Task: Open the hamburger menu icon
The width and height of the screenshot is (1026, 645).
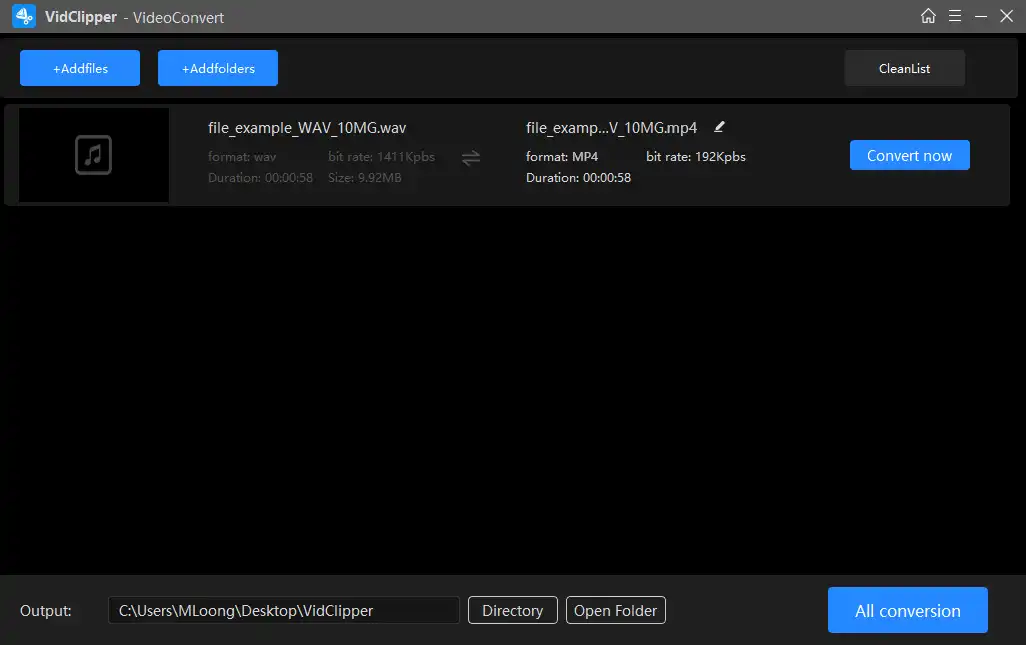Action: click(x=955, y=16)
